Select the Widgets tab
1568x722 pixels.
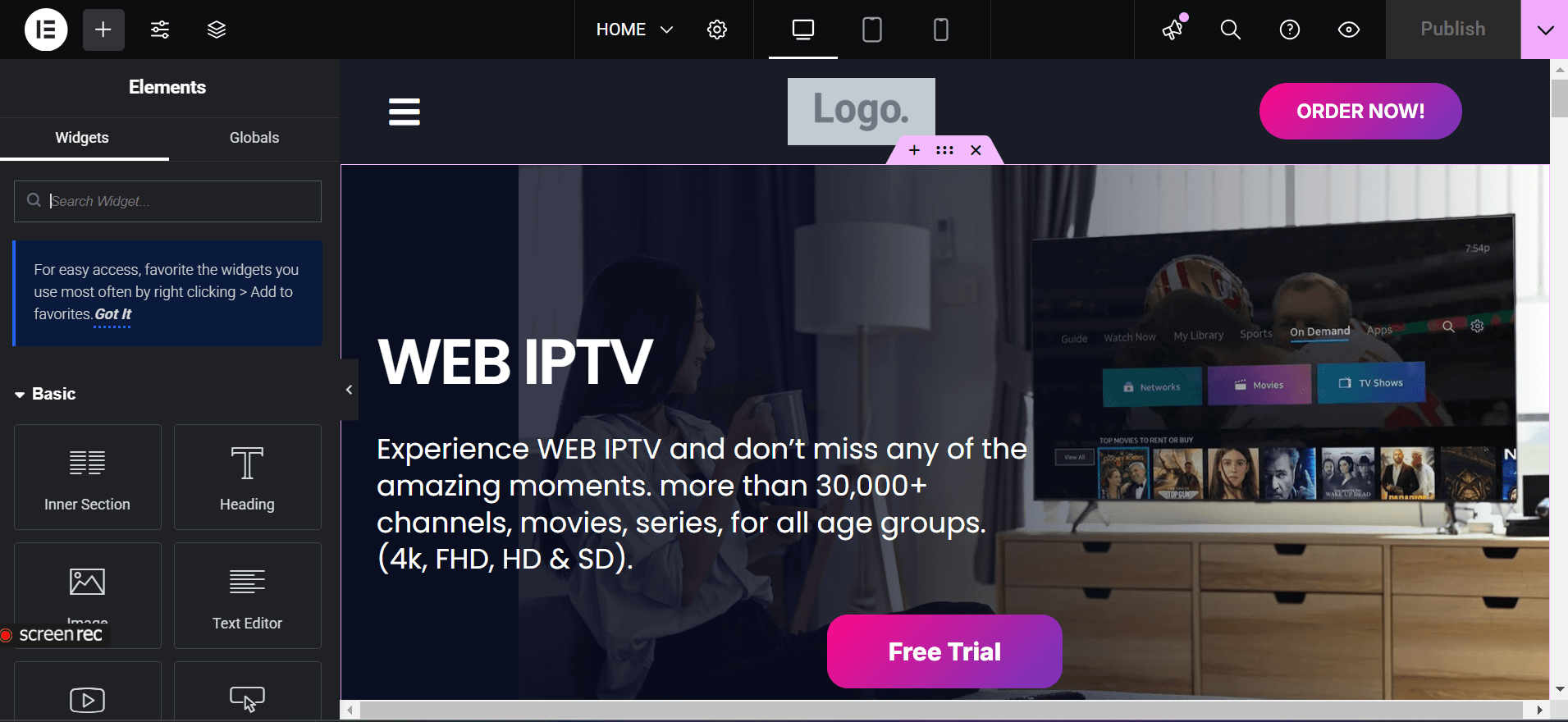[82, 138]
